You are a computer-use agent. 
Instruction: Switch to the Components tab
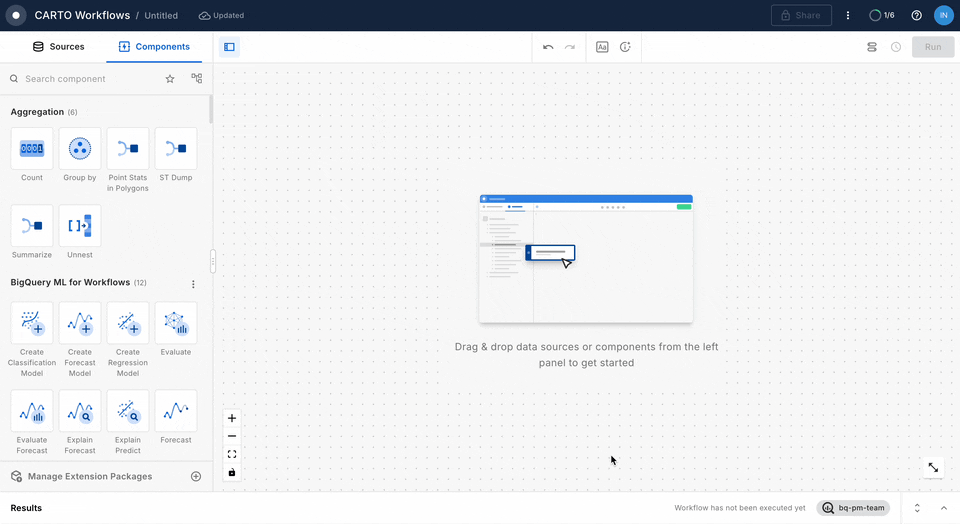154,47
